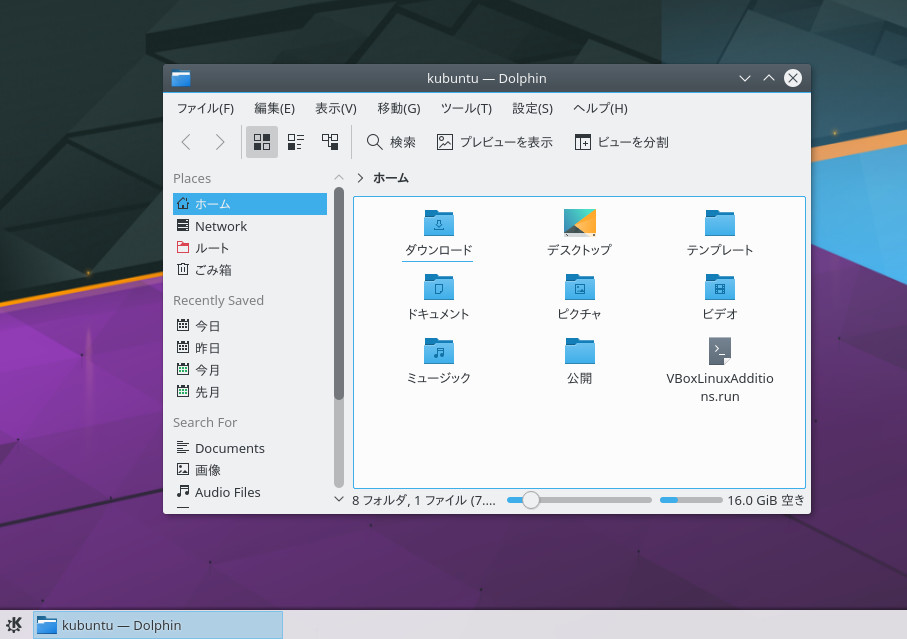The image size is (907, 639).
Task: Run the VBoxLinuxAdditions.run file
Action: pos(719,351)
